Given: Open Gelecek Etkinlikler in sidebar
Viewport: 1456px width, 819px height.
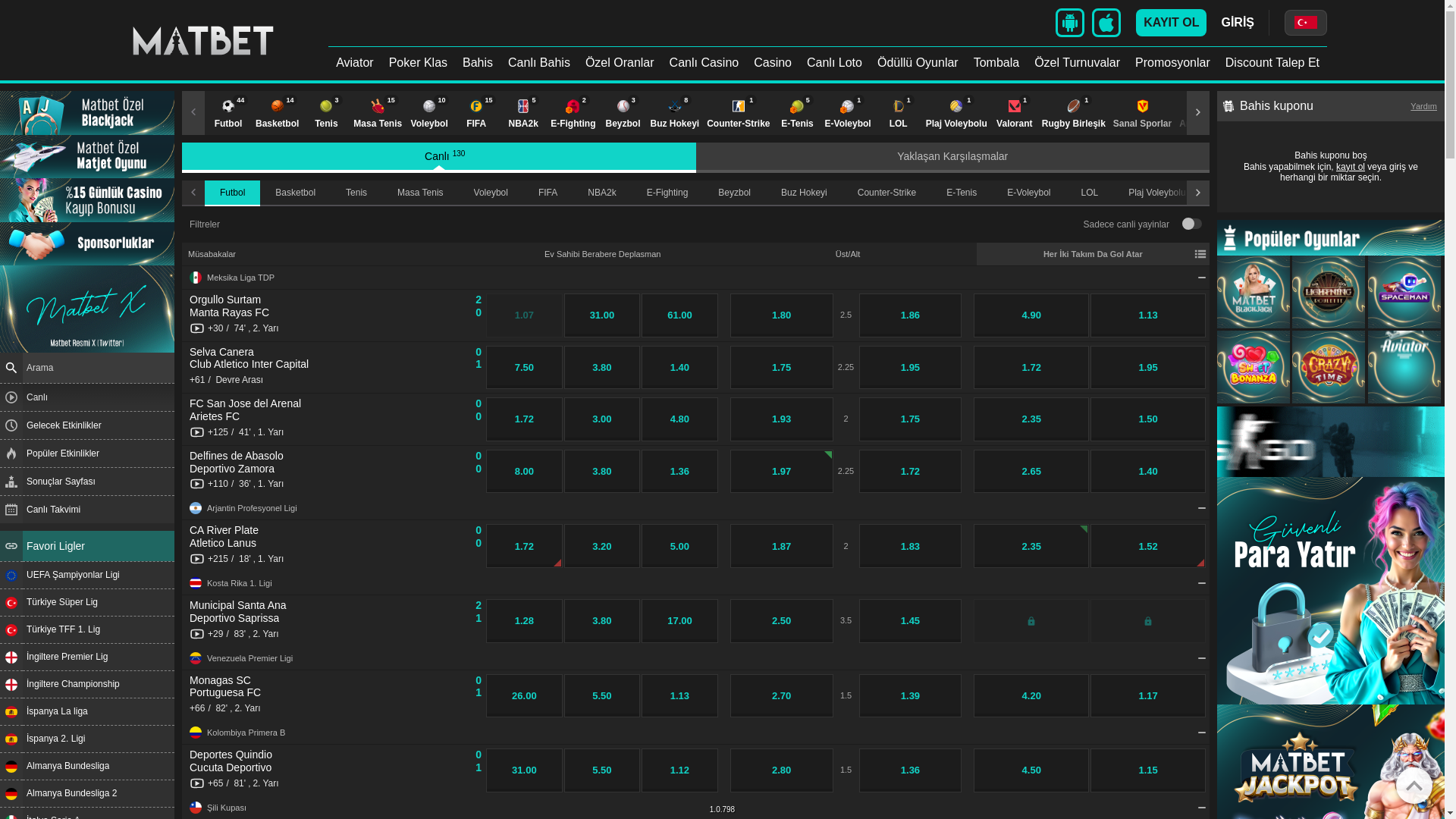Looking at the screenshot, I should coord(87,426).
